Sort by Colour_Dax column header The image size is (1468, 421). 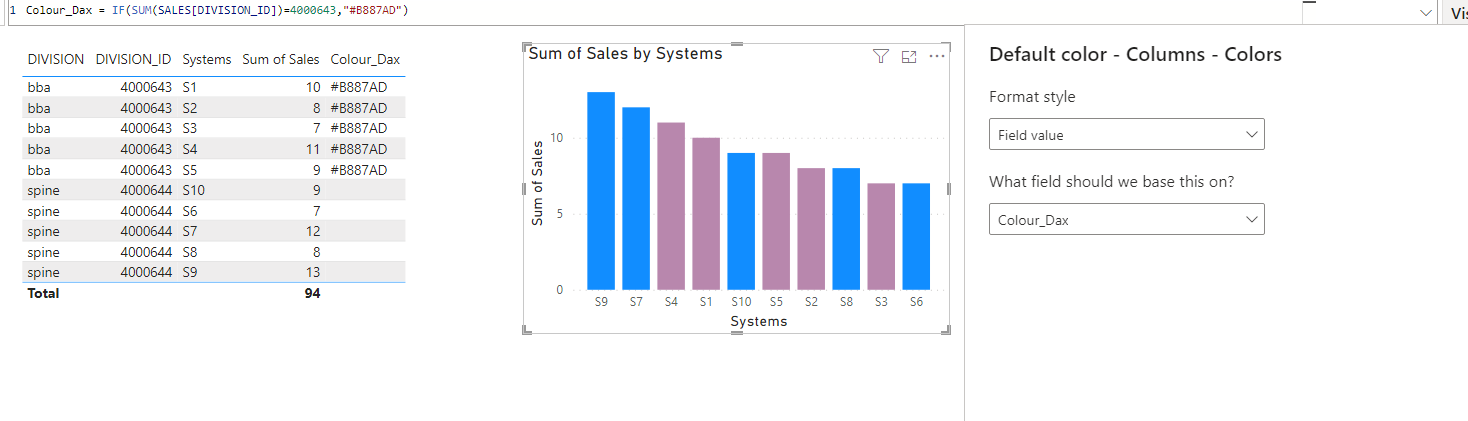[365, 60]
